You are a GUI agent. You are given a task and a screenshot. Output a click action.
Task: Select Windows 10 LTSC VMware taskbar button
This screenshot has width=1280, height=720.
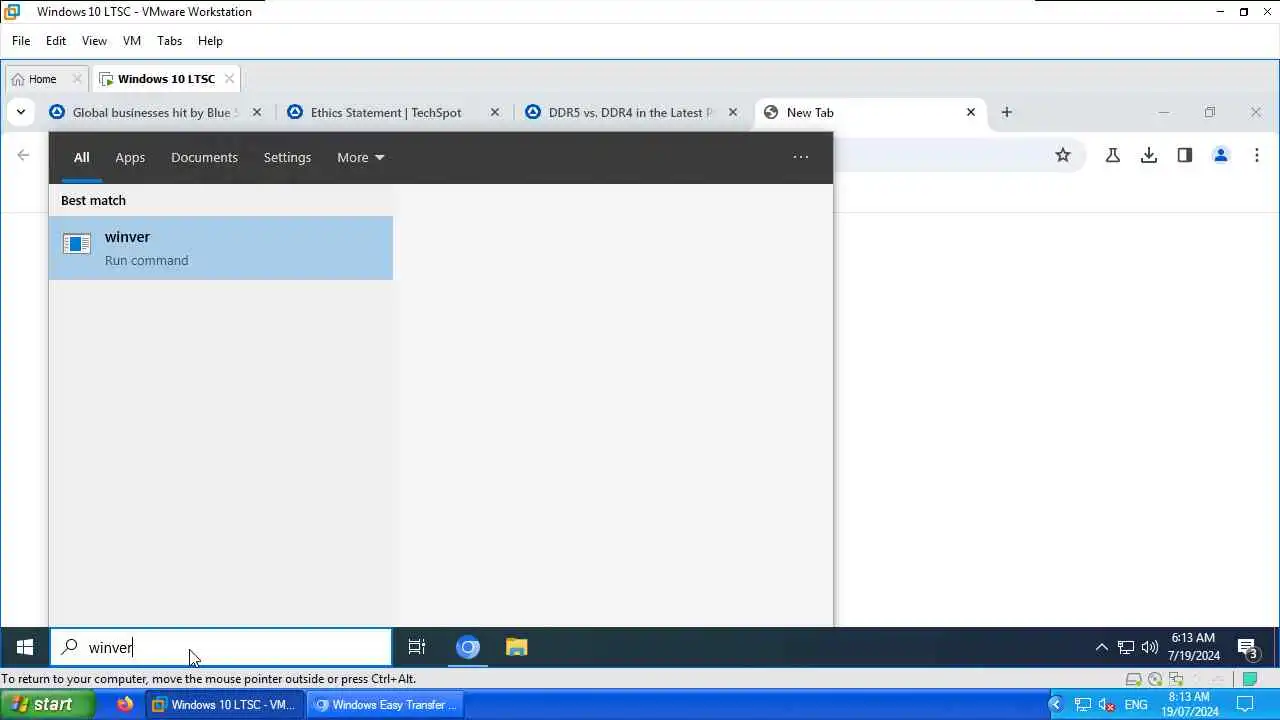225,705
